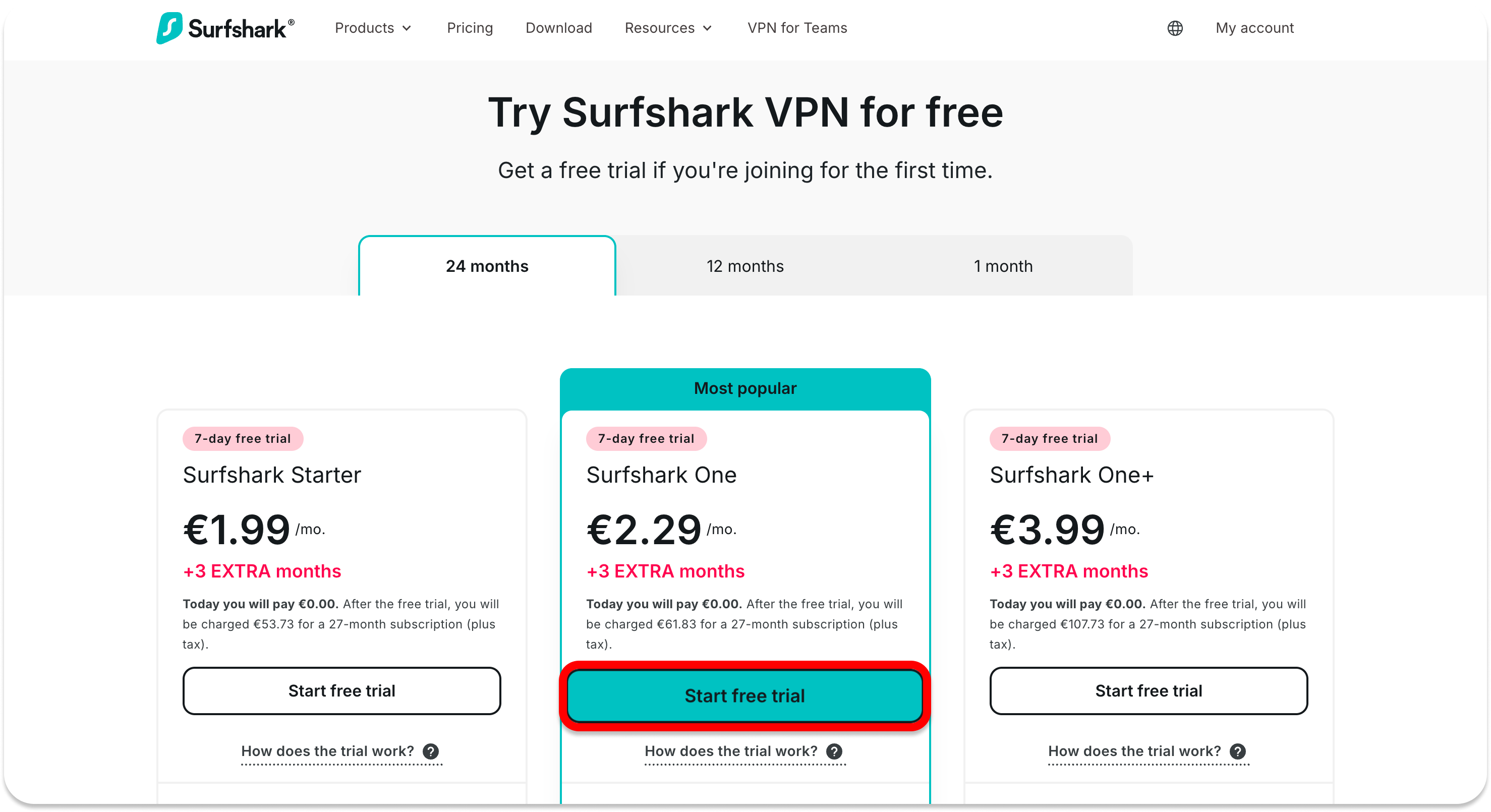This screenshot has height=812, width=1491.
Task: Select the 24 months plan tab
Action: [487, 266]
